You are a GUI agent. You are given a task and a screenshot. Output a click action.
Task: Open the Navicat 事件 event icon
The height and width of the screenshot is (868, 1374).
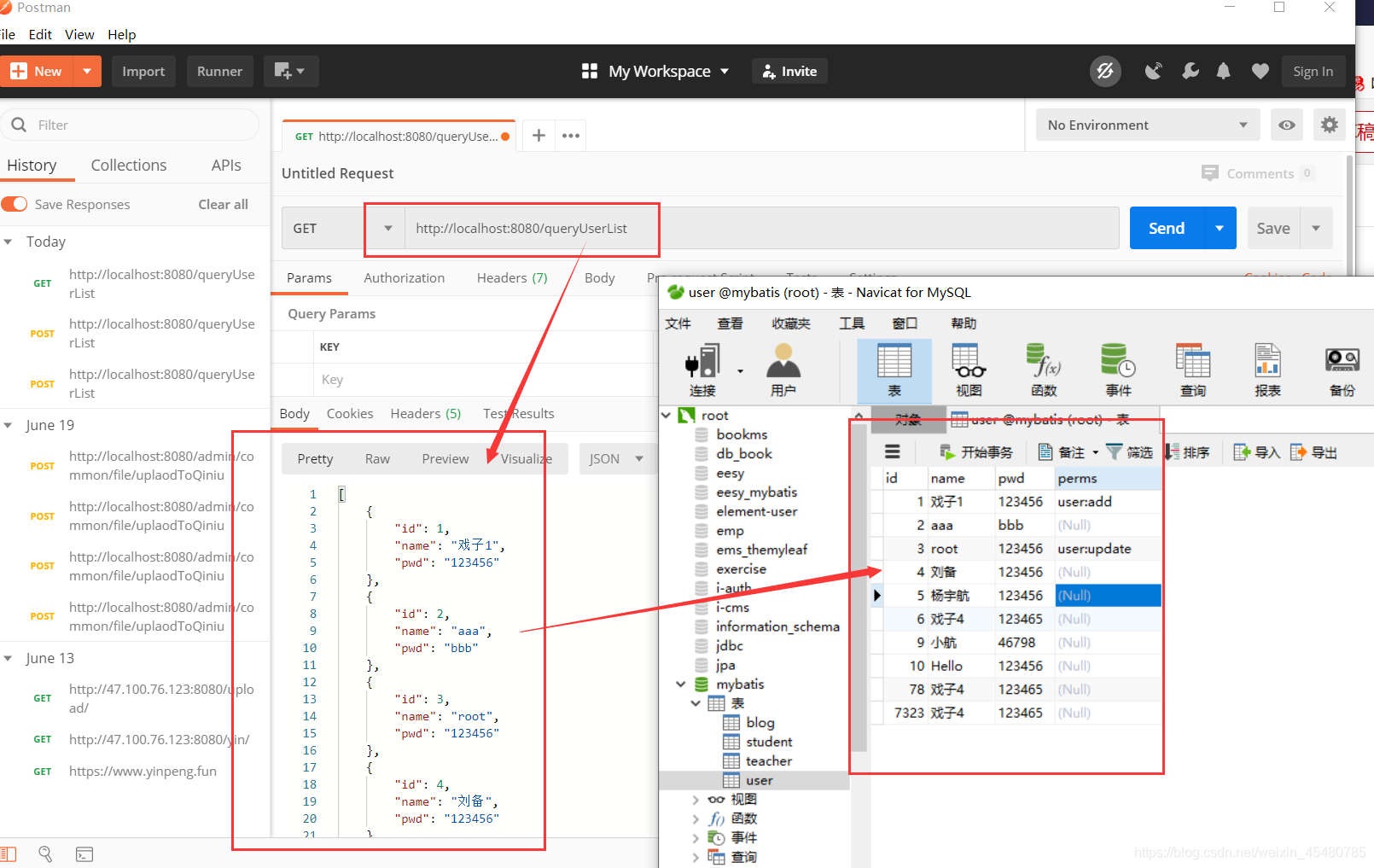pyautogui.click(x=1118, y=370)
